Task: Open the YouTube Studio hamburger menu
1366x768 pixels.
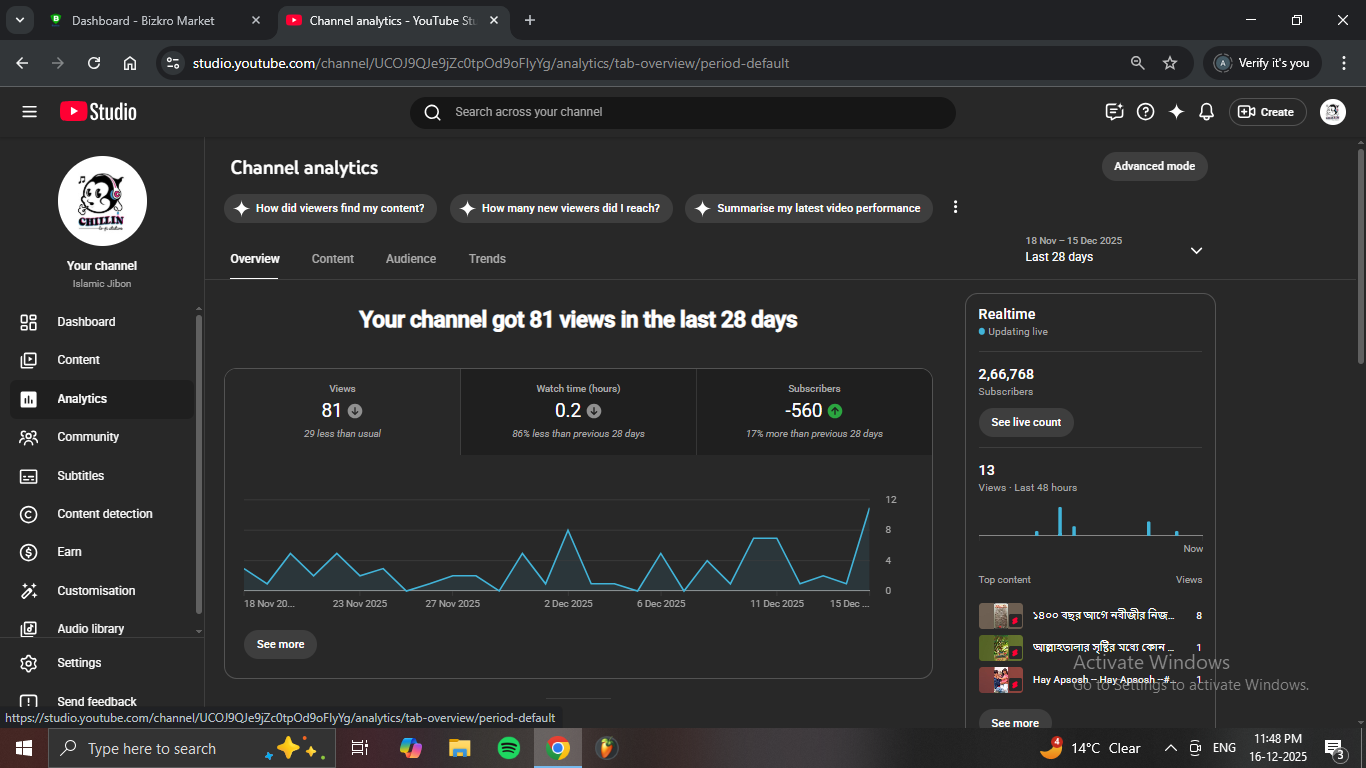Action: tap(29, 112)
